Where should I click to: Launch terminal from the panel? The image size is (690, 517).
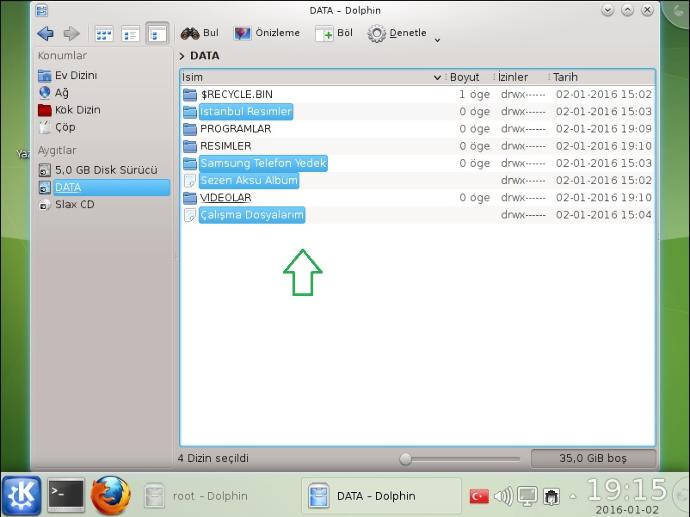click(x=66, y=495)
